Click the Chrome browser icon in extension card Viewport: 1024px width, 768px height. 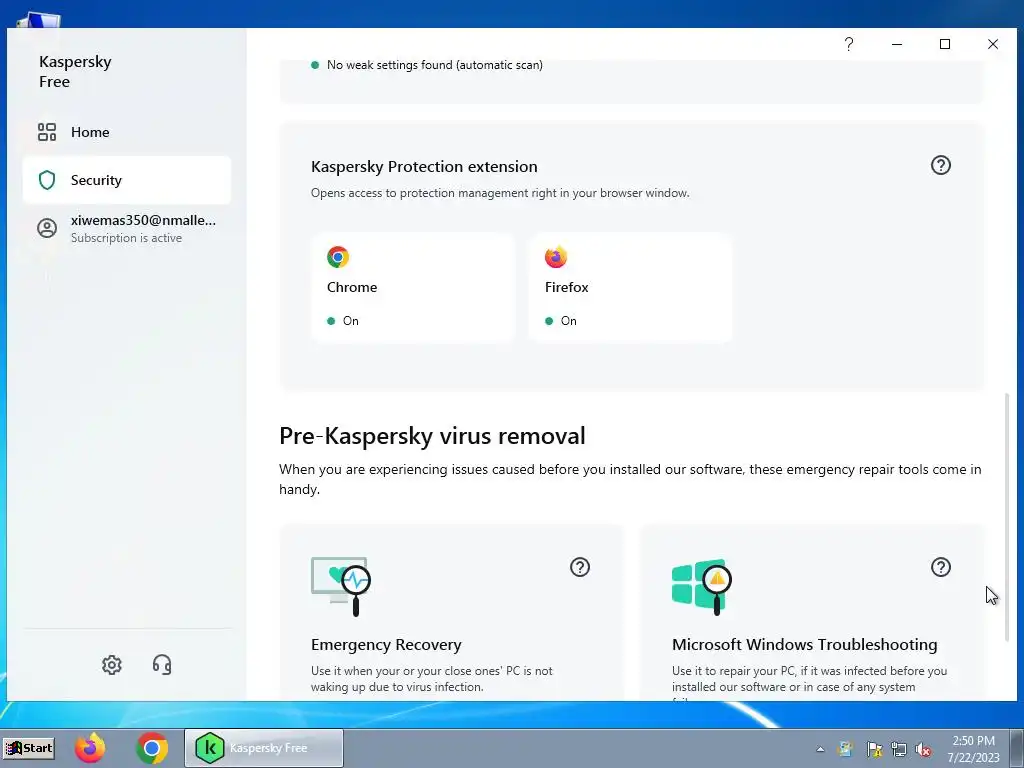(x=338, y=257)
